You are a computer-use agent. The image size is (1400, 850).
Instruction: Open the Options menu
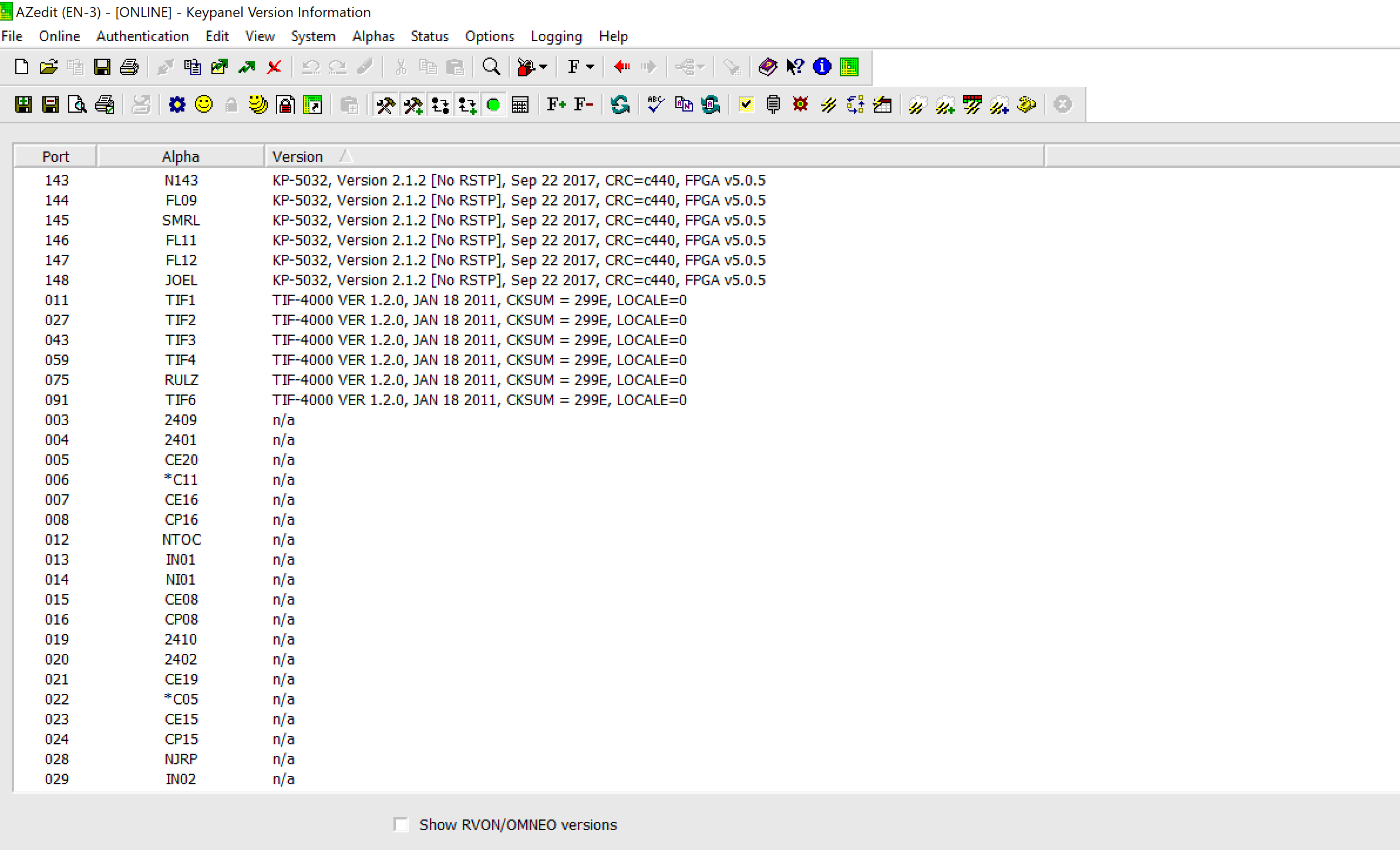[490, 36]
